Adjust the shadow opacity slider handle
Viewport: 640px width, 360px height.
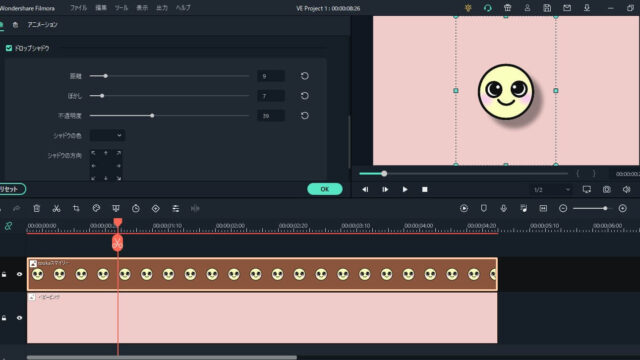coord(152,116)
